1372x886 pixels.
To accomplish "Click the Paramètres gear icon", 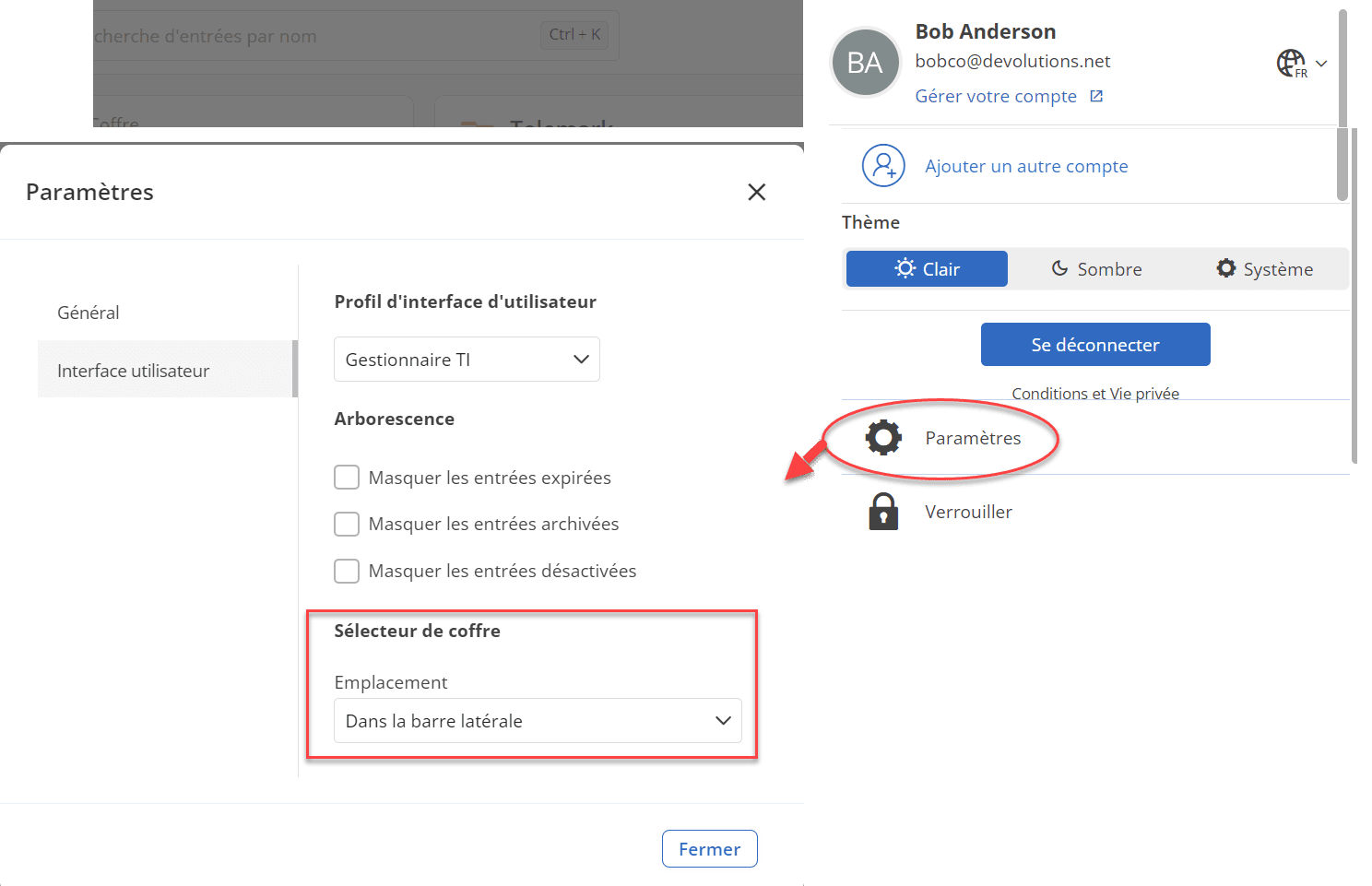I will (883, 438).
